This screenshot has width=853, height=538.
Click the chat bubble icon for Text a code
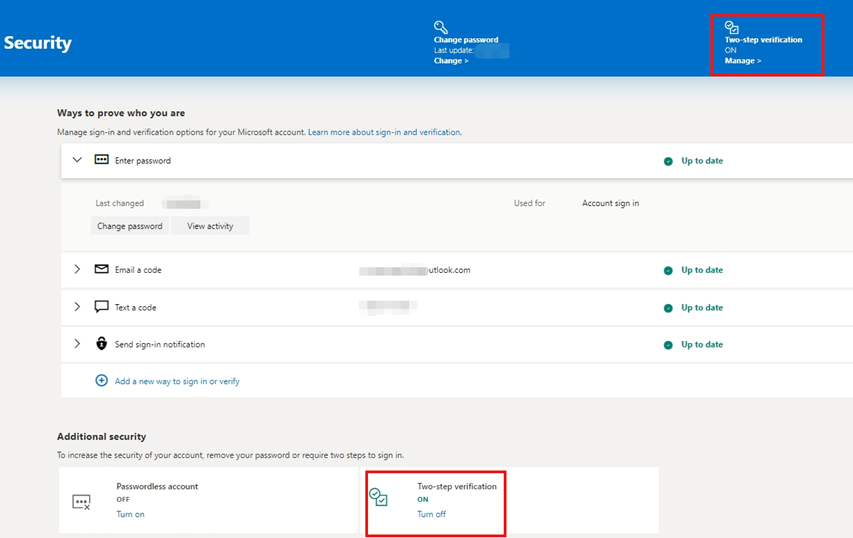(101, 307)
